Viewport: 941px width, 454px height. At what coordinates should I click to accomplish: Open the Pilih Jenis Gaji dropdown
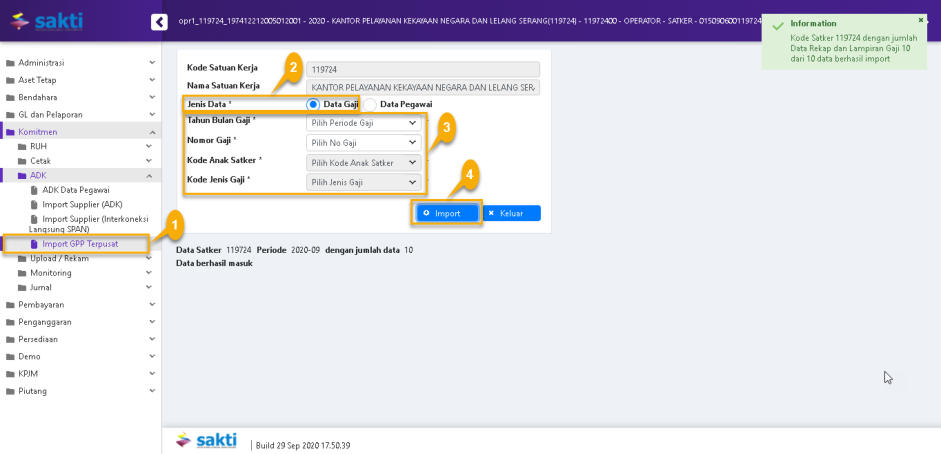pyautogui.click(x=363, y=182)
